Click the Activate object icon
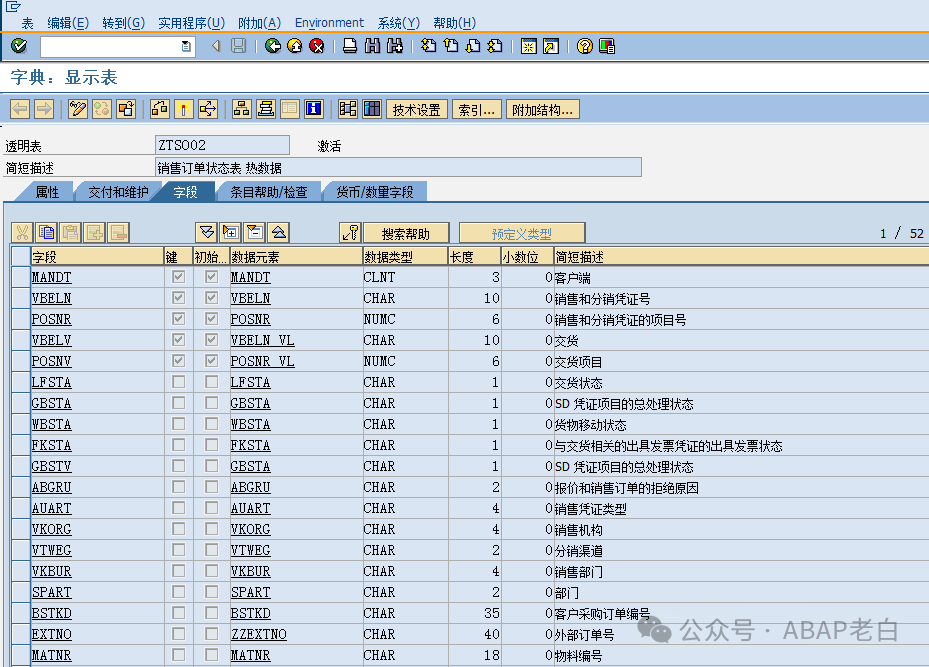The image size is (929, 667). point(184,109)
